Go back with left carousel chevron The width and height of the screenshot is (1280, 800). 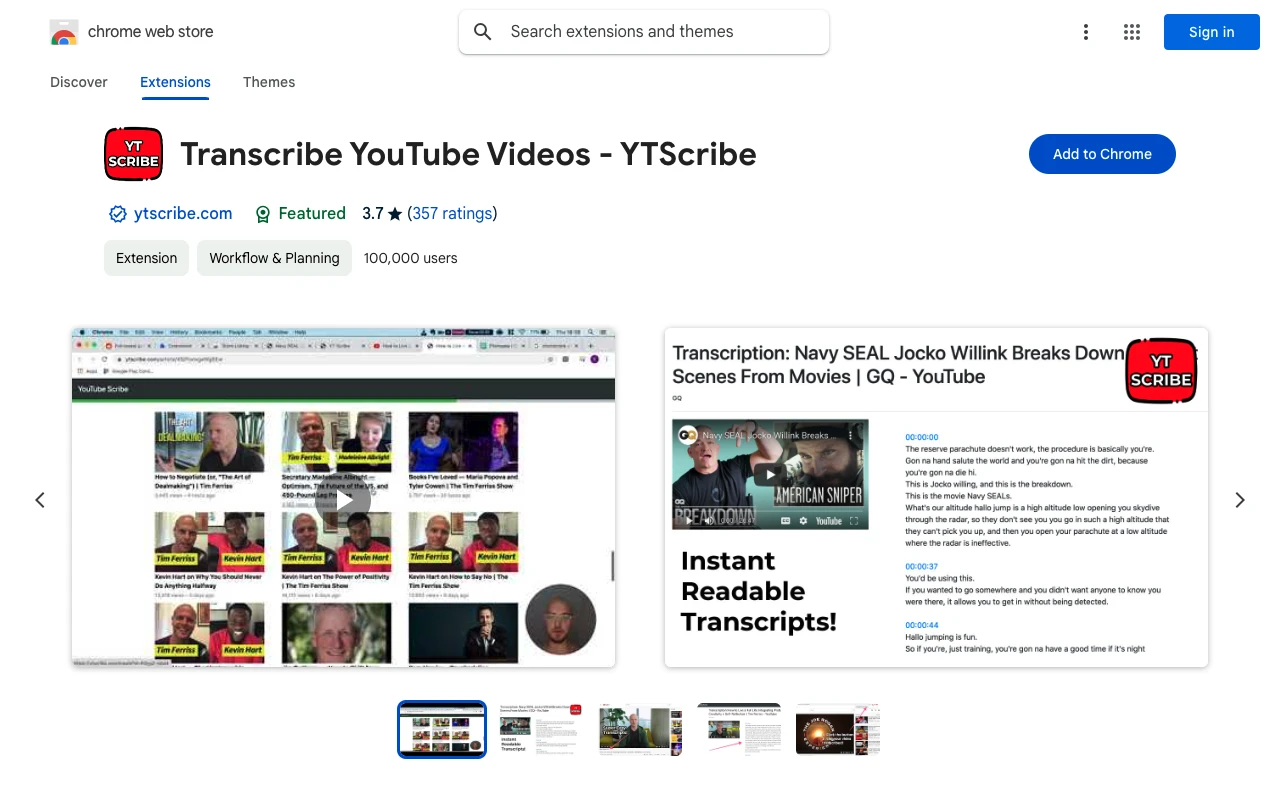coord(40,499)
